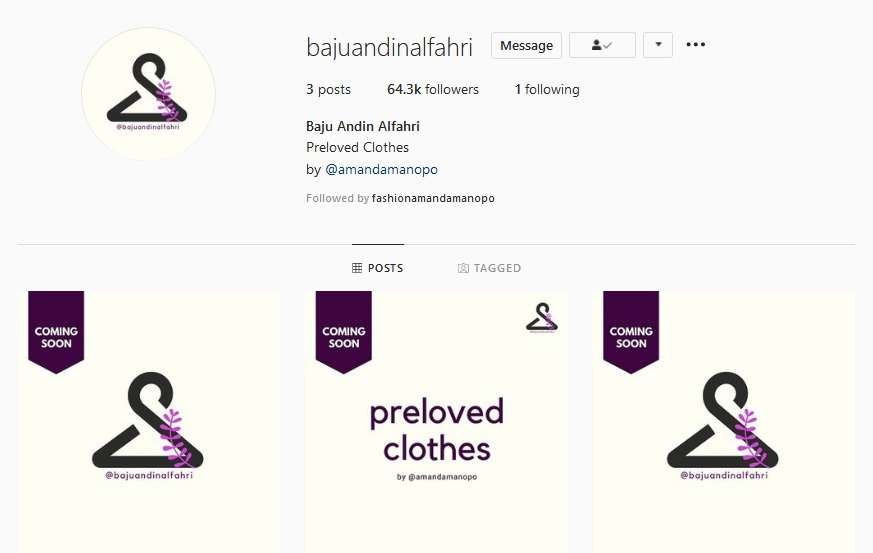Click the Coming Soon ribbon on third post

631,332
